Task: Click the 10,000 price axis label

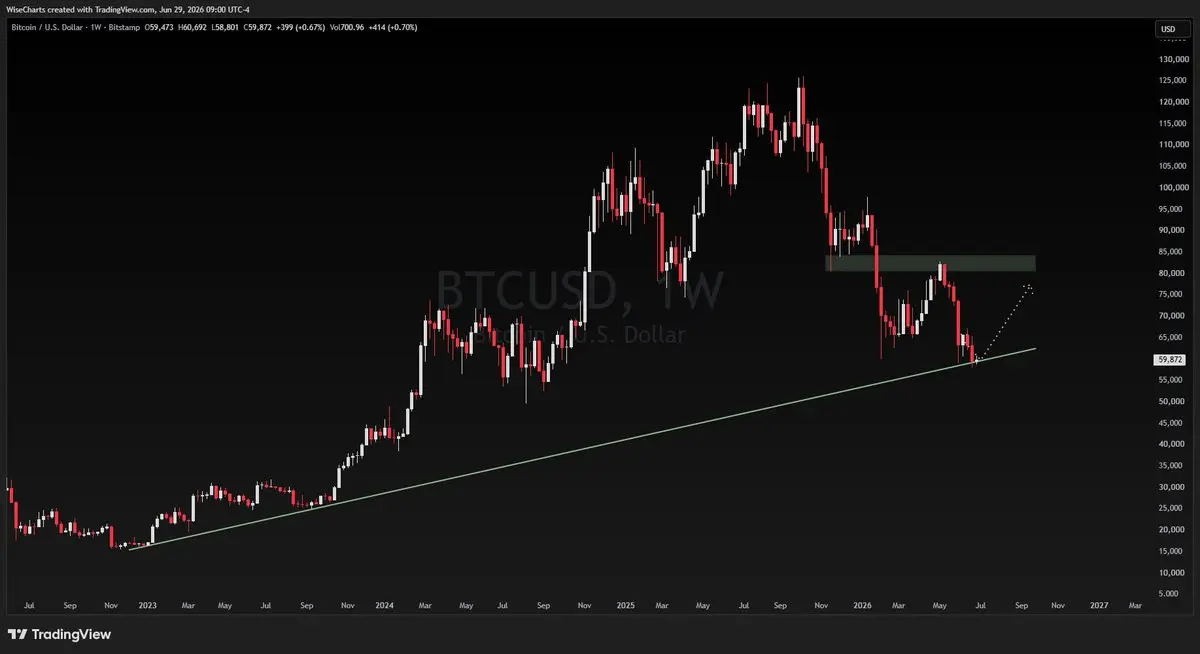Action: pyautogui.click(x=1174, y=573)
